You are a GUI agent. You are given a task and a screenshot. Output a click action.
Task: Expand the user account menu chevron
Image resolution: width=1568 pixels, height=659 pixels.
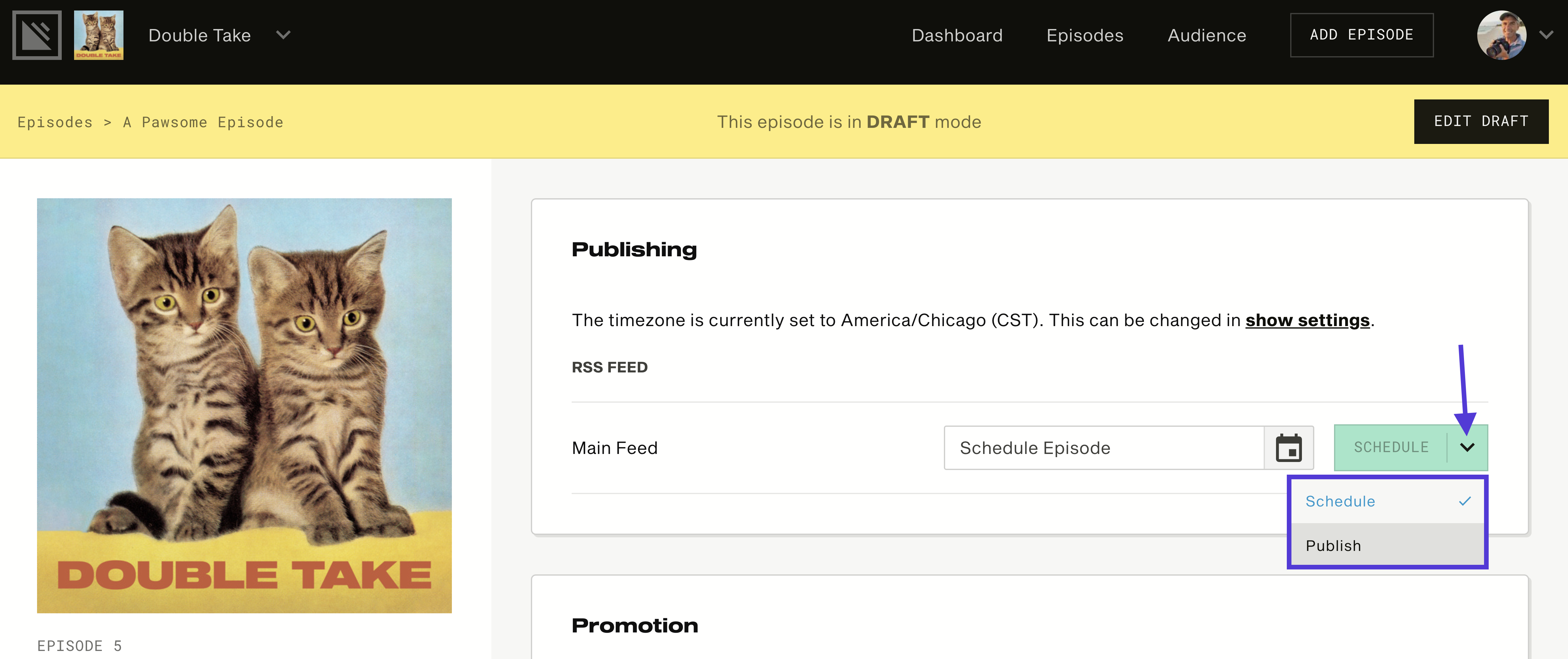[1546, 35]
